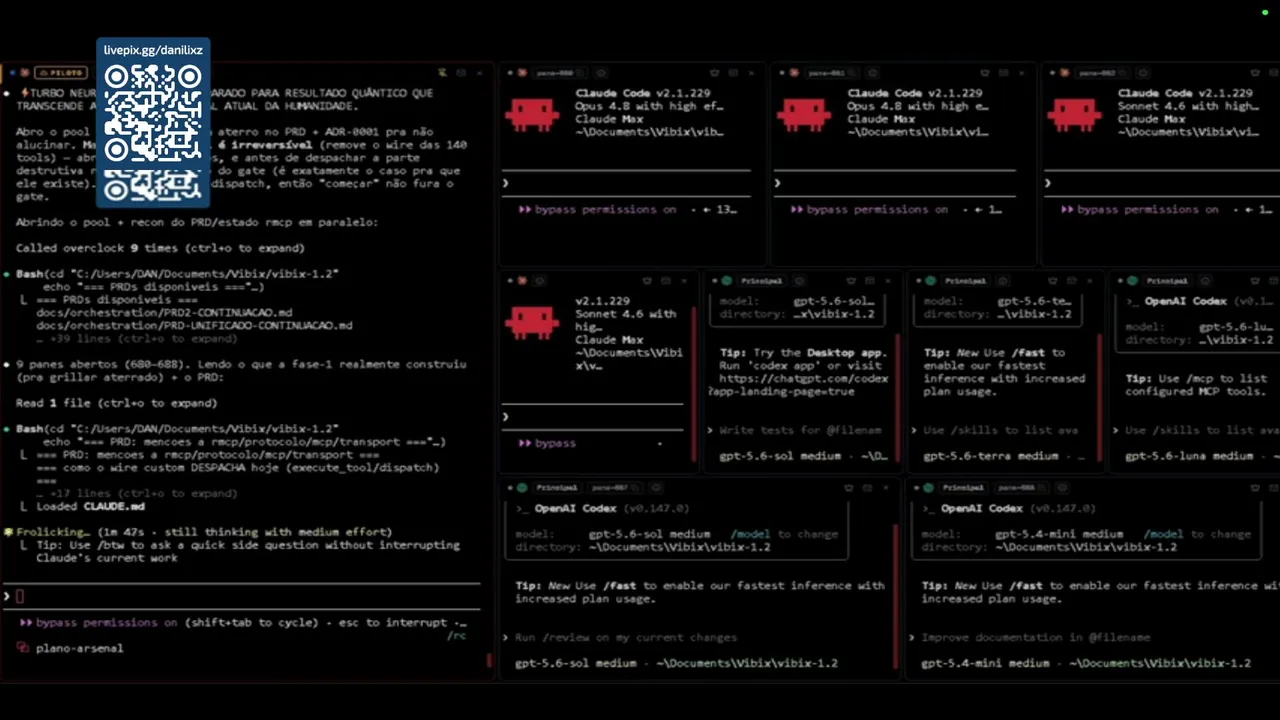
Task: Select the pane-088 label tag
Action: (x=1021, y=488)
